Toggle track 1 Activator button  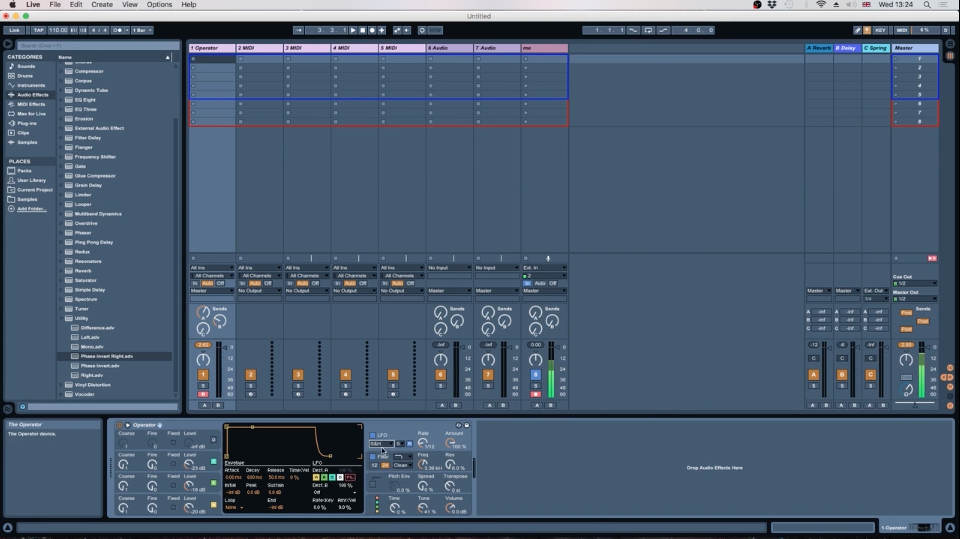click(x=203, y=375)
